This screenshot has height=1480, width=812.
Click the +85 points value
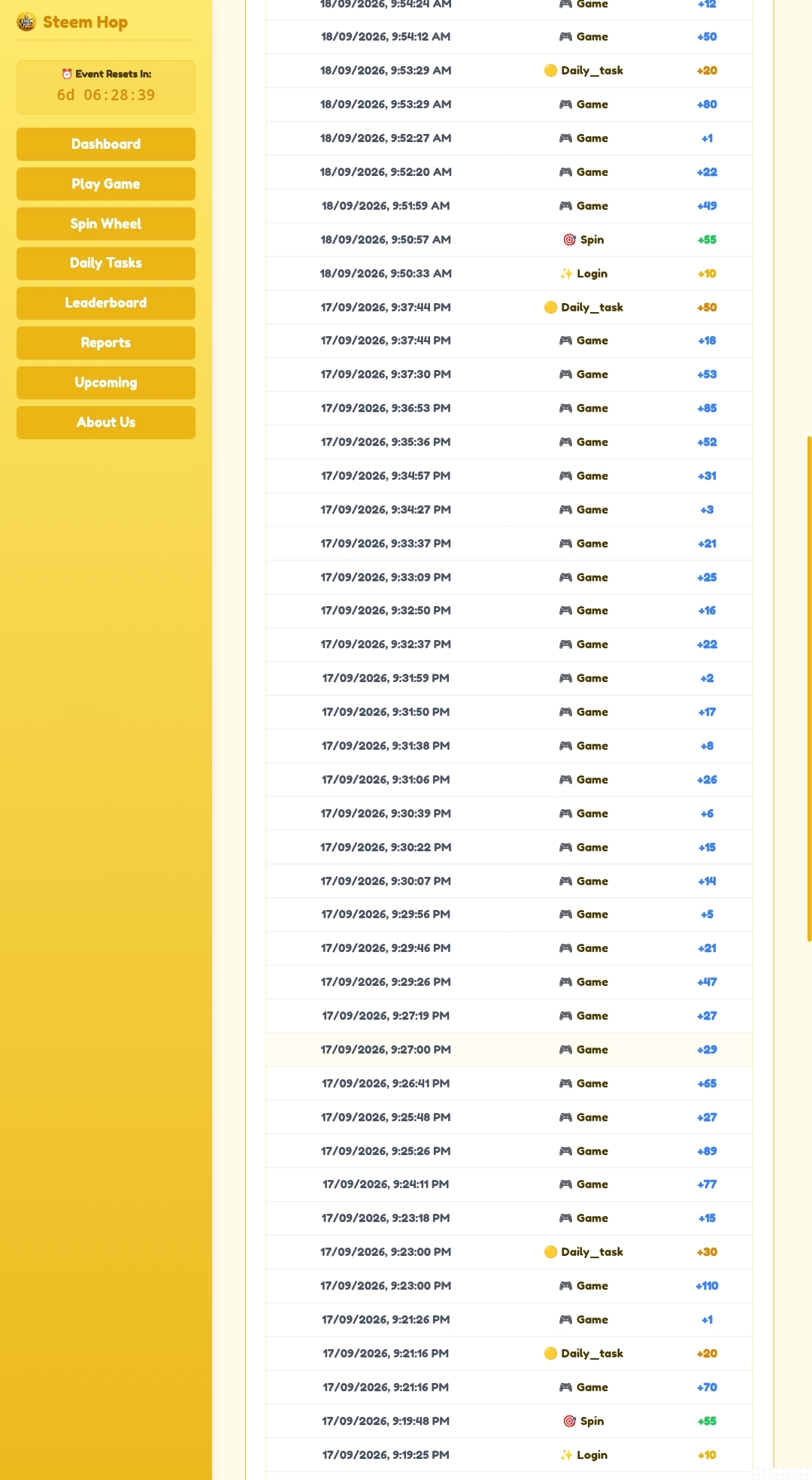tap(707, 408)
